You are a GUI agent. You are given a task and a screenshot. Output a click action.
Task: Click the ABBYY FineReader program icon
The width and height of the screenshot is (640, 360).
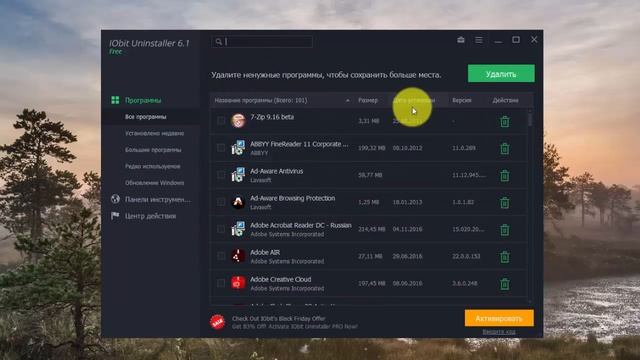[238, 148]
